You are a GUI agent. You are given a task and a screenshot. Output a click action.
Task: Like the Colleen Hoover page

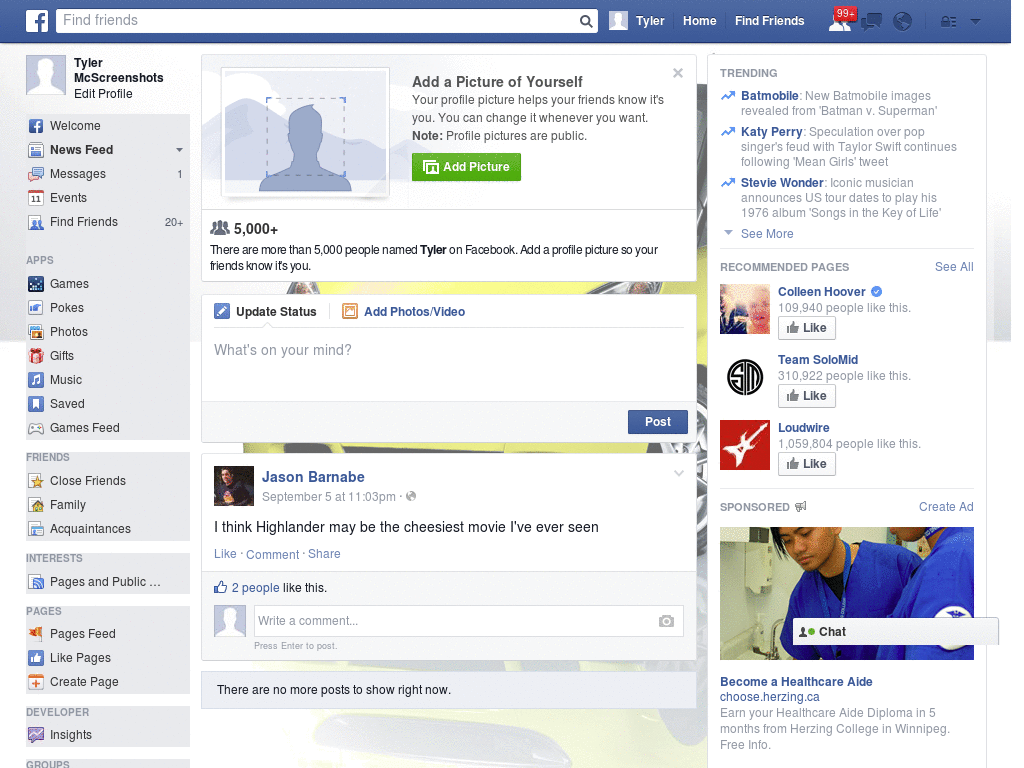(x=807, y=328)
